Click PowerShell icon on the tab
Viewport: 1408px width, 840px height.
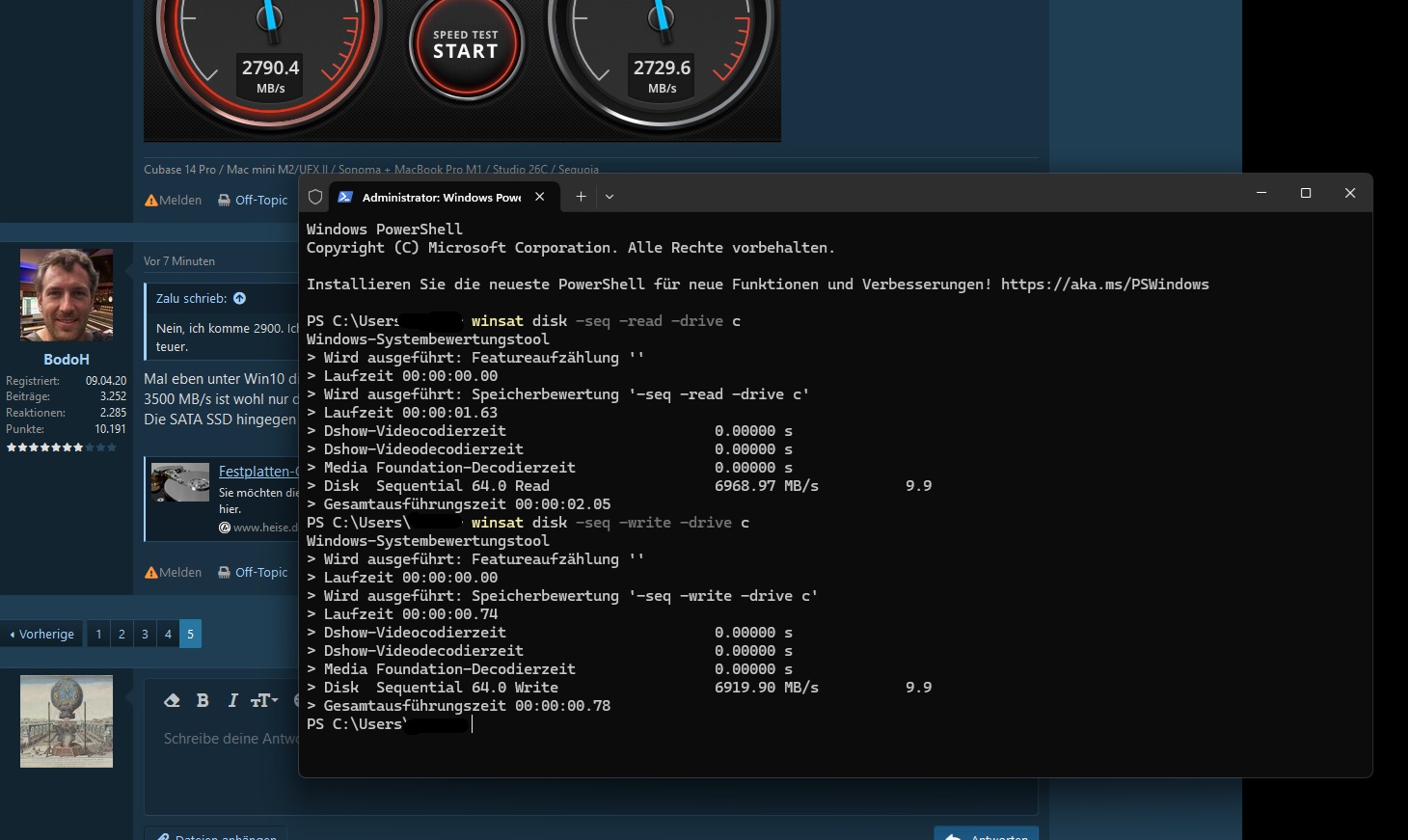(345, 197)
